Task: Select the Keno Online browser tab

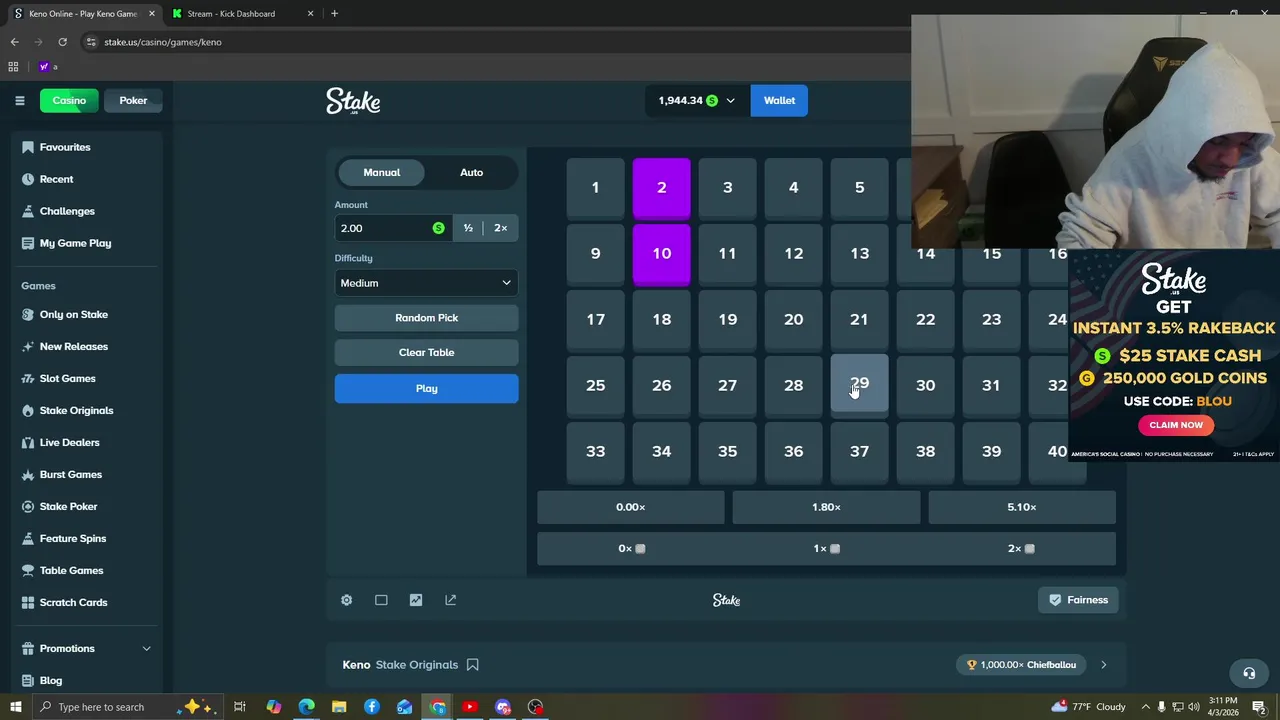Action: point(83,14)
